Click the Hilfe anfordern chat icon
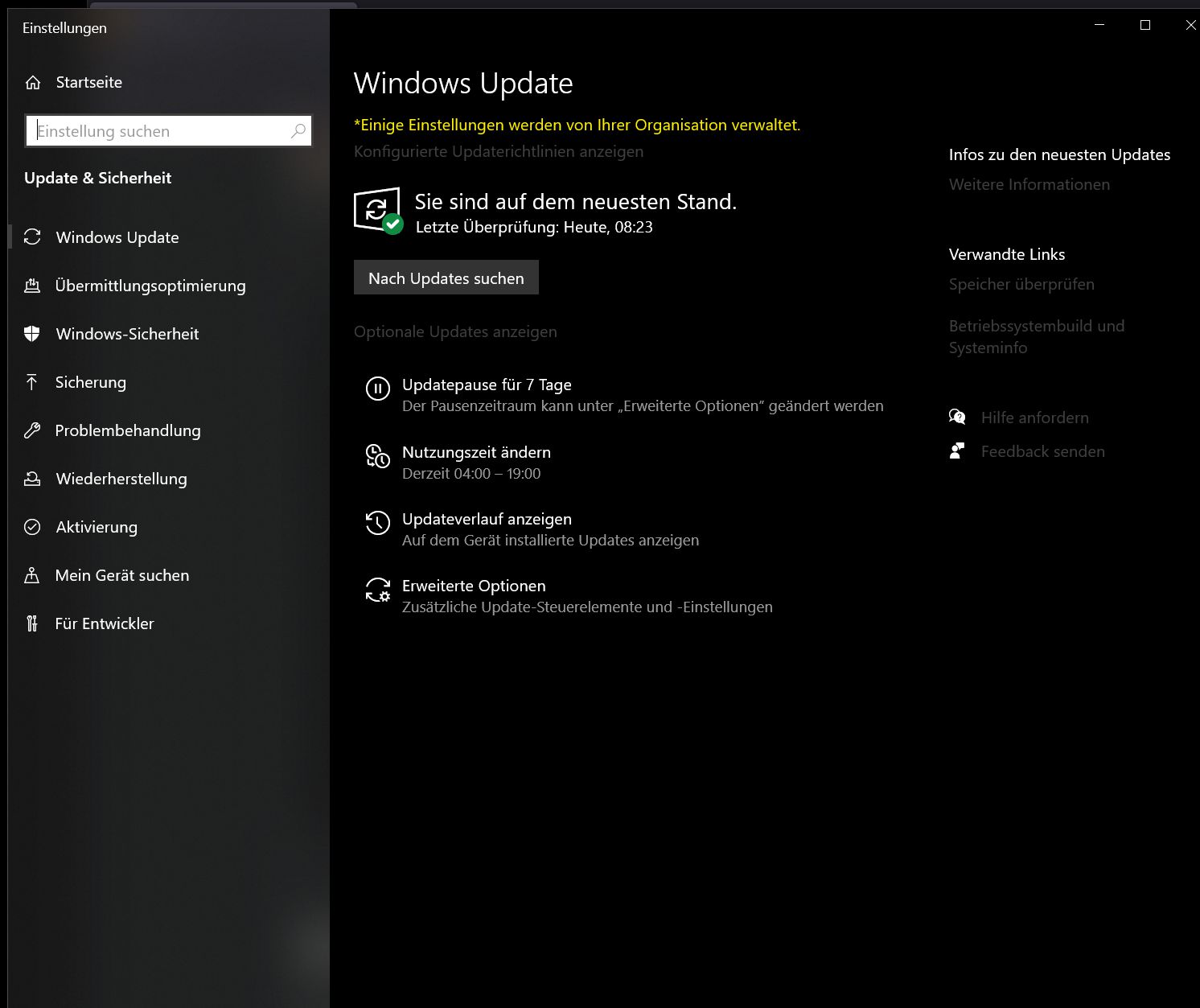Screen dimensions: 1200x1008 click(x=957, y=417)
